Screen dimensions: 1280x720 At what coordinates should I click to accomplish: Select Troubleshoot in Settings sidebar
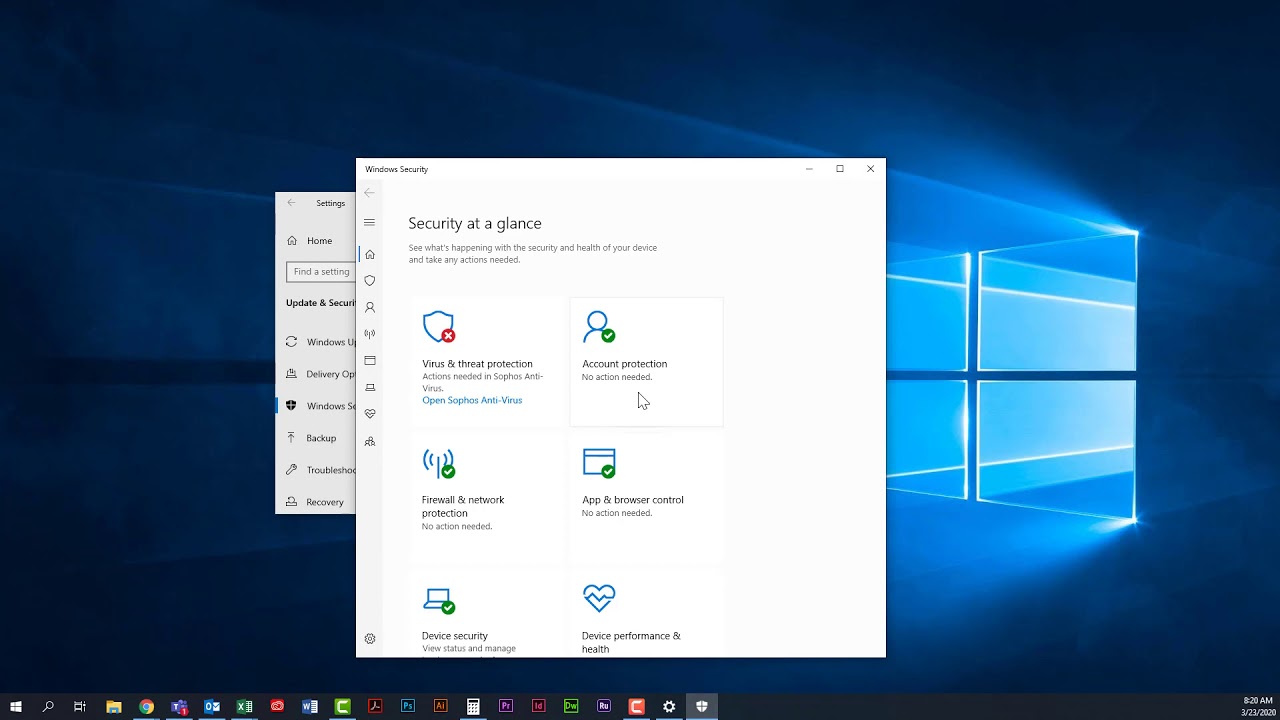[315, 470]
